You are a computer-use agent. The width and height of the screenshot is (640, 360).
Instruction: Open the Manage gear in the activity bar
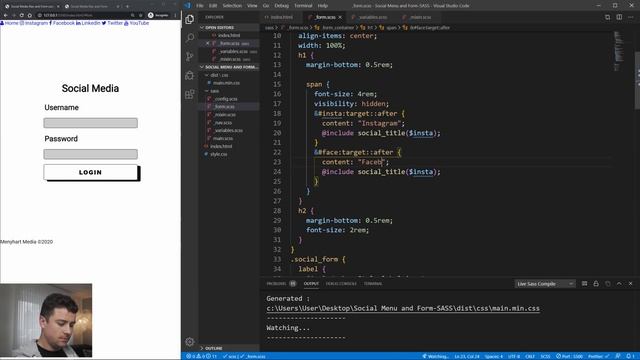point(189,342)
